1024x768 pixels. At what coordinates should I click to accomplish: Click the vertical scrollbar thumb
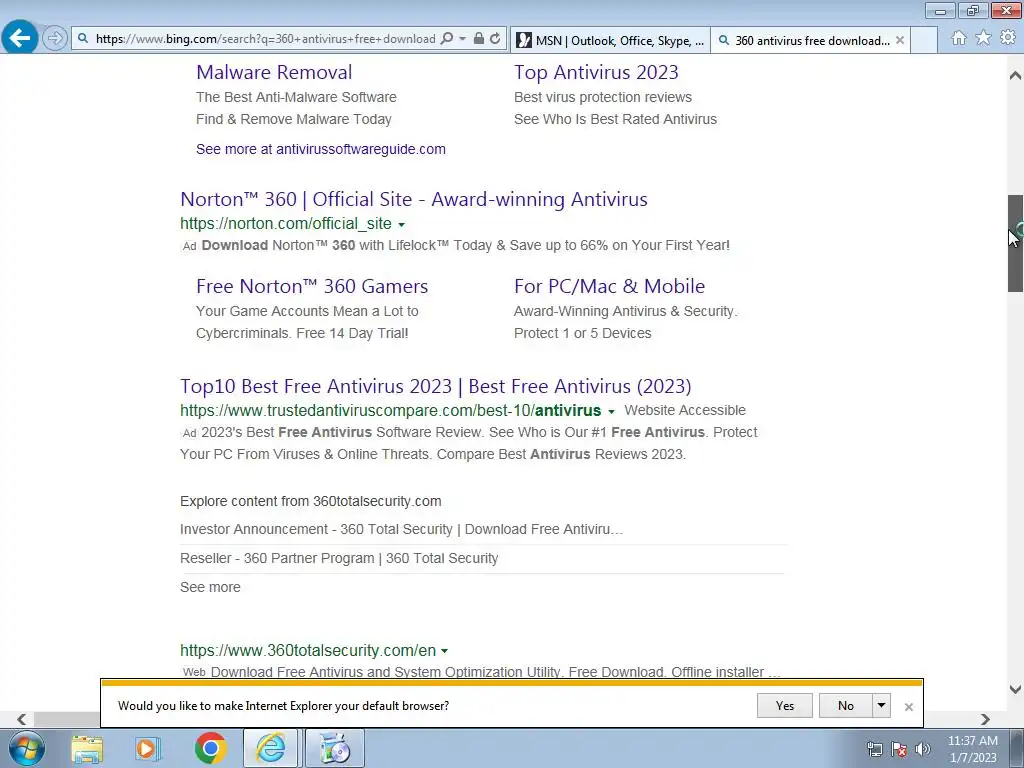pos(1015,243)
